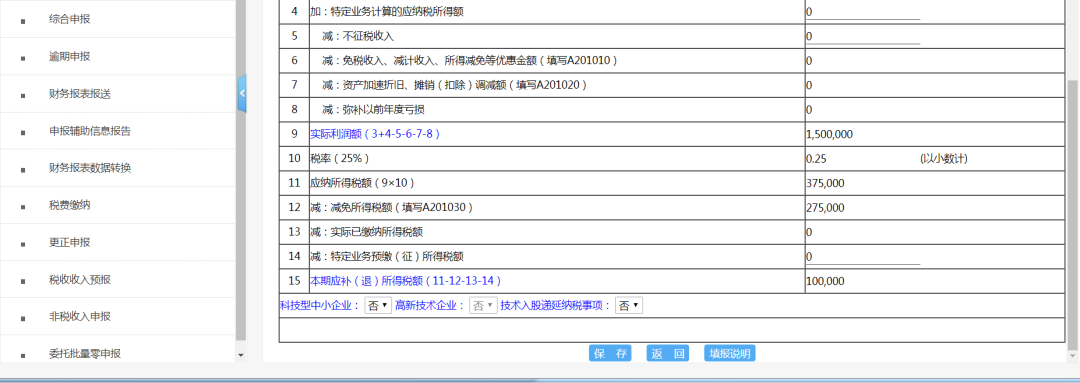Screen dimensions: 1080x383
Task: Click the row 4 特定业务 amount input field
Action: pos(863,12)
